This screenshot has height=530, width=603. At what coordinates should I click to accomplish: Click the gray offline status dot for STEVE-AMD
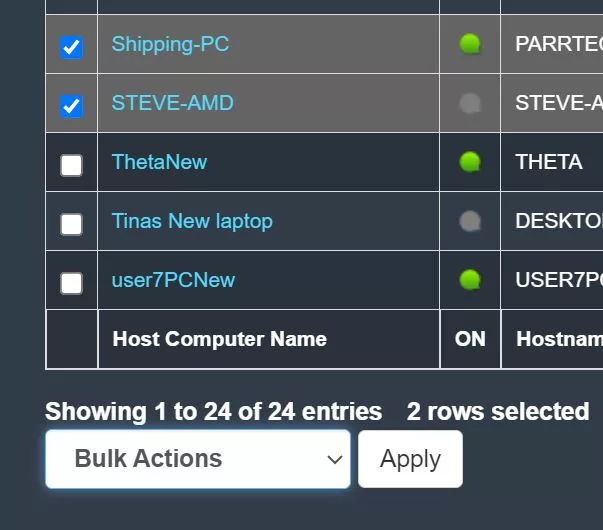[470, 103]
